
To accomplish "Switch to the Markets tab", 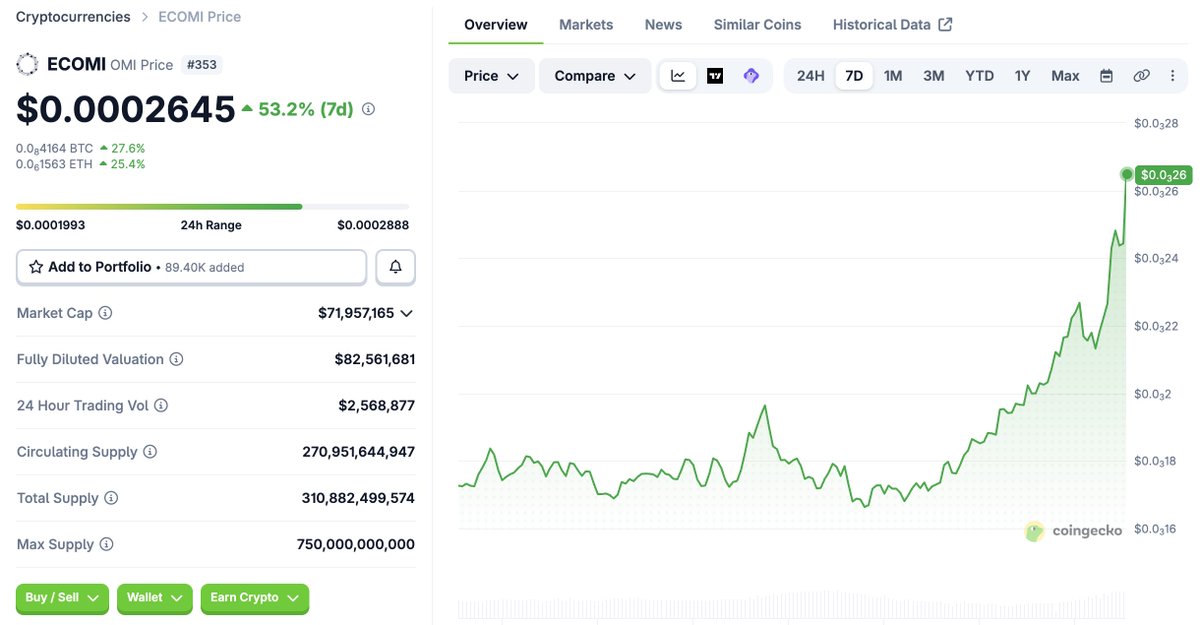I will click(586, 25).
